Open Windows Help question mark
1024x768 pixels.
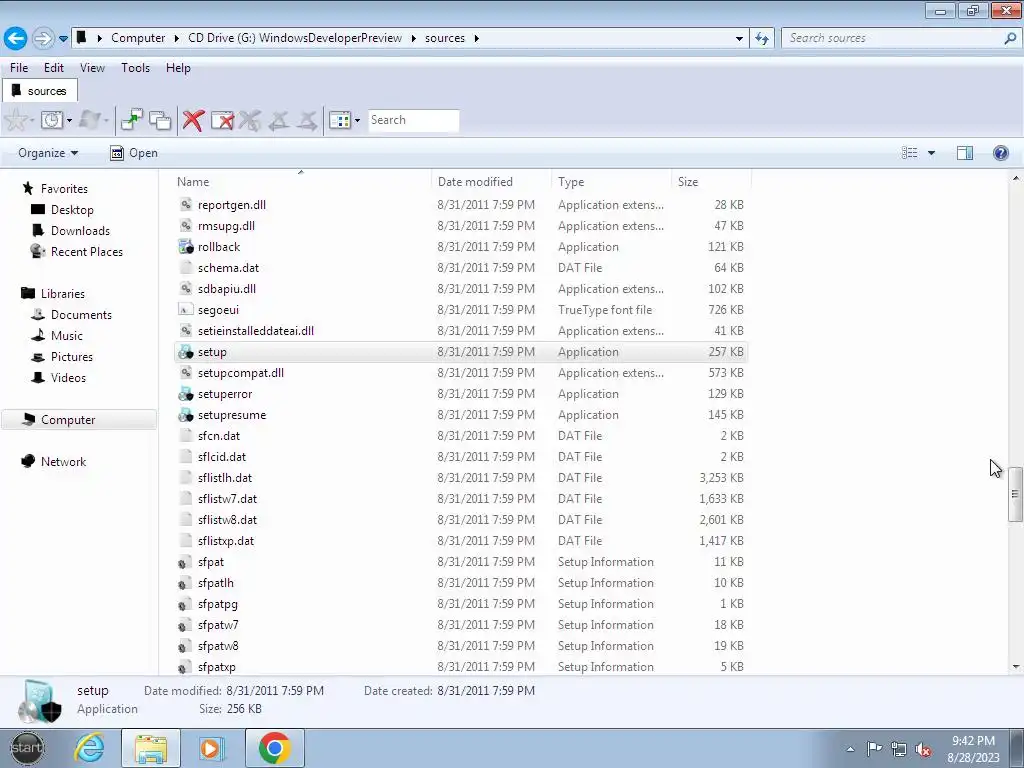(1000, 153)
